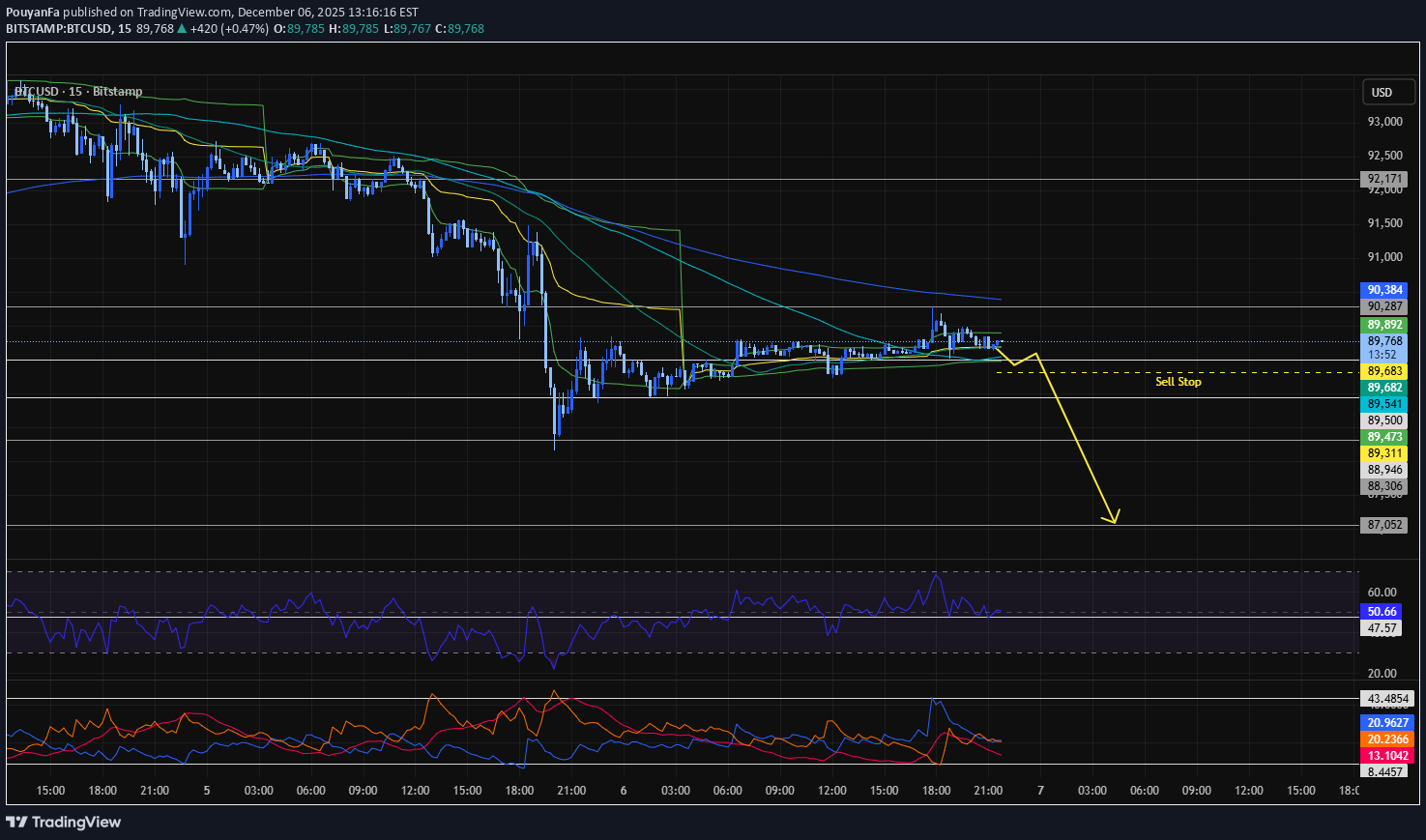
Task: Open the USD currency selector
Action: (1382, 92)
